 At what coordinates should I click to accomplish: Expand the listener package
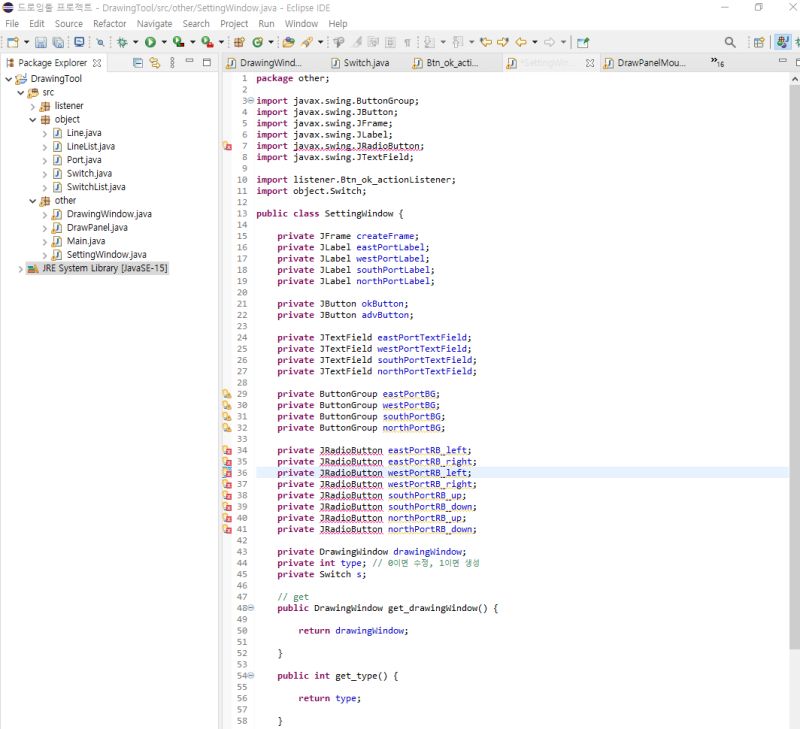31,105
